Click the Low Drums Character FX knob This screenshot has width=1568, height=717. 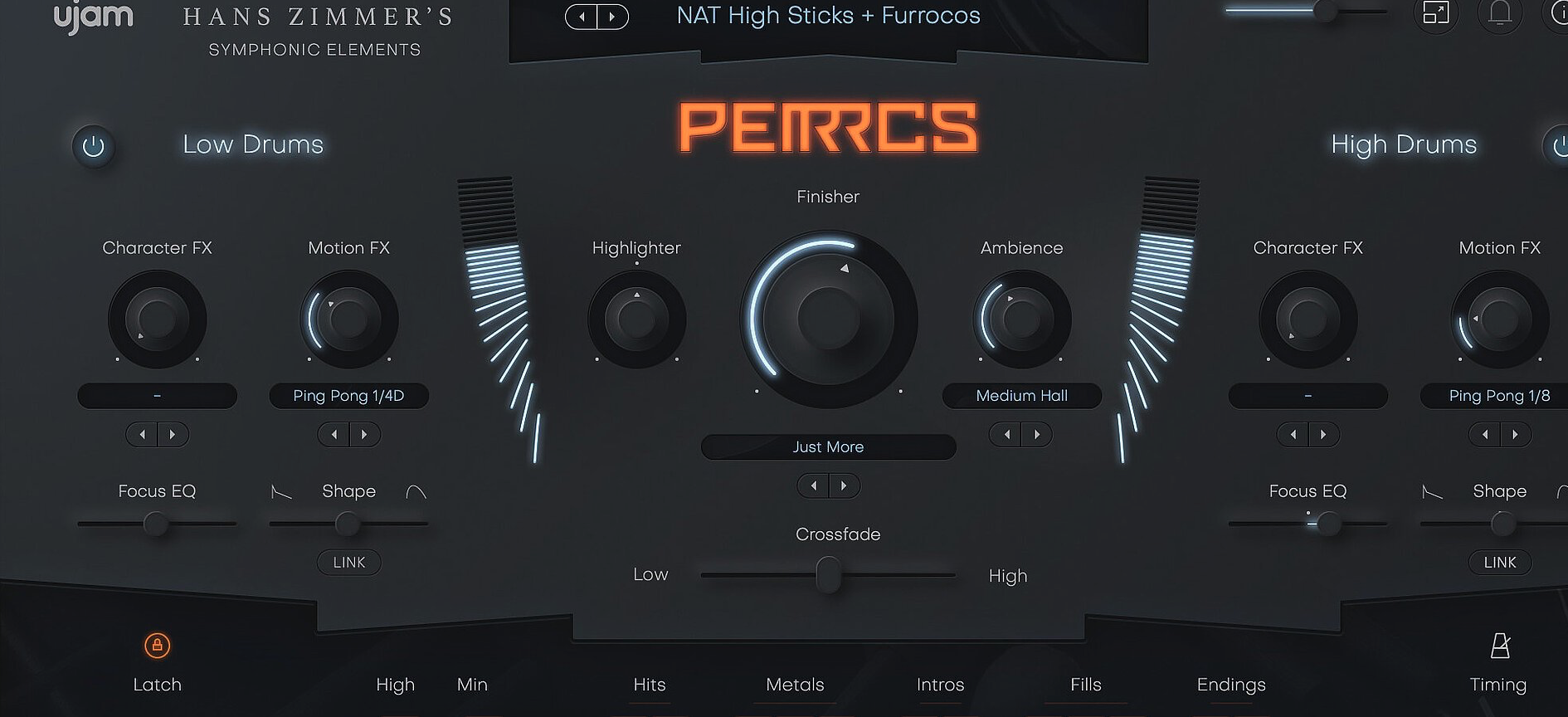tap(157, 319)
